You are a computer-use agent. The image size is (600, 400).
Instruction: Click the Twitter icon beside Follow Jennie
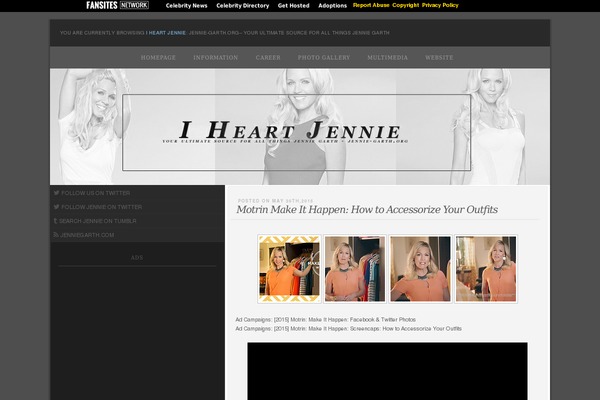57,207
